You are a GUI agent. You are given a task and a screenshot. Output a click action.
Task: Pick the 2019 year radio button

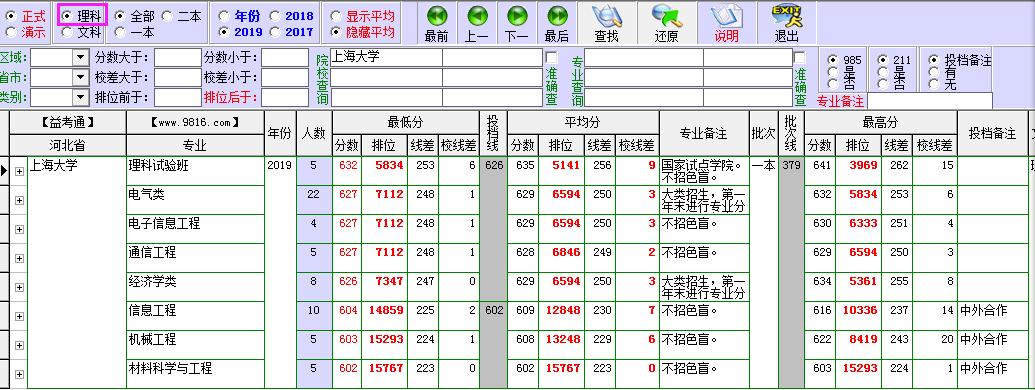click(224, 32)
